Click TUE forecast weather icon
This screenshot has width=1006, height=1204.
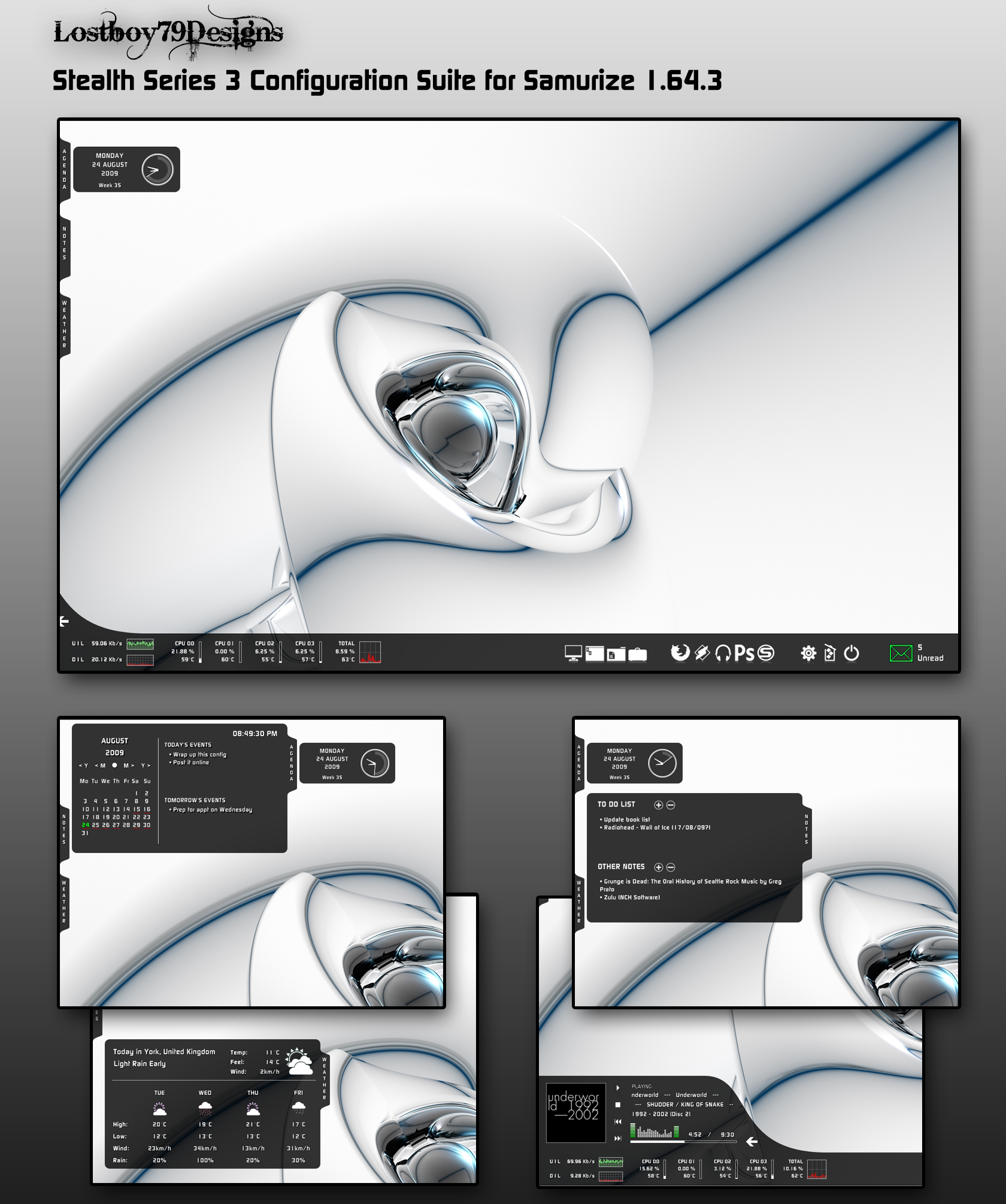tap(159, 1108)
